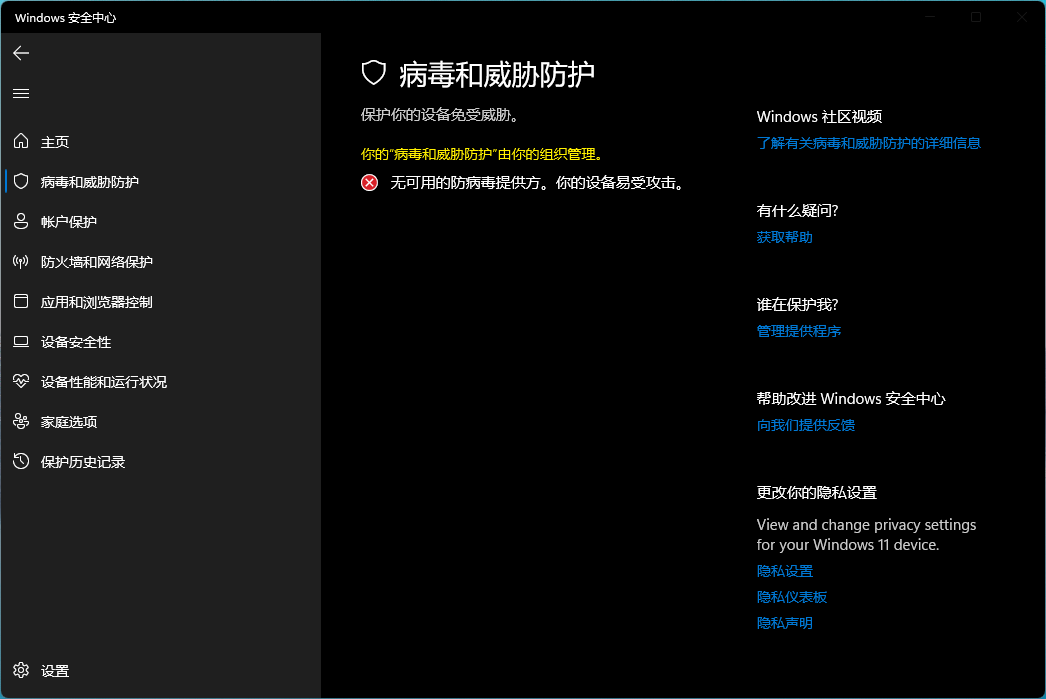Open 设置 at the sidebar bottom
This screenshot has height=699, width=1046.
coord(161,670)
